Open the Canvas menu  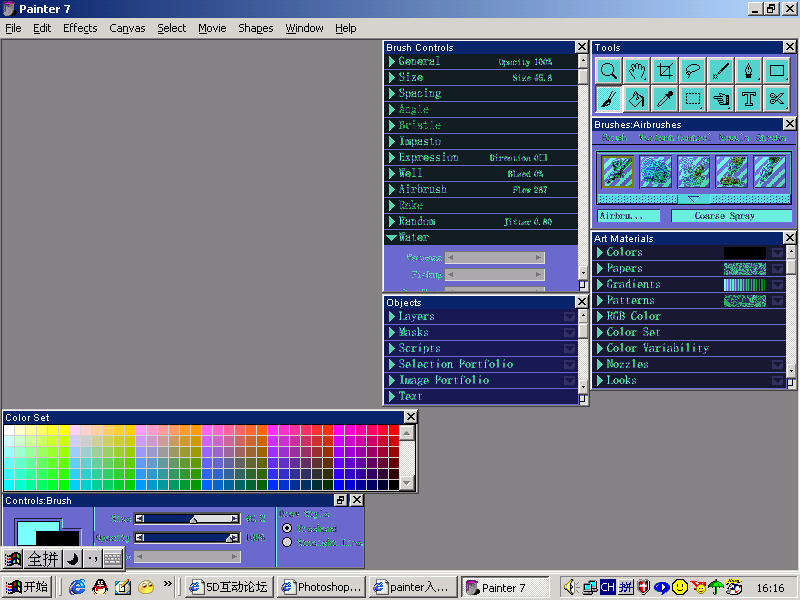coord(127,28)
